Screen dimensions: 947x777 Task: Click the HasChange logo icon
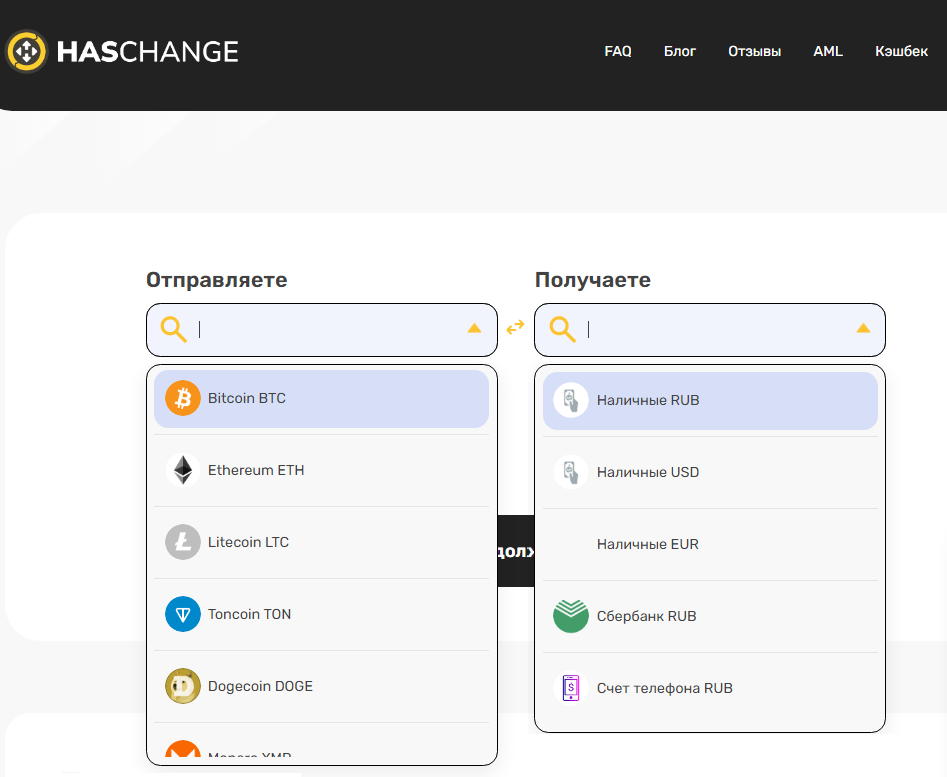tap(26, 51)
